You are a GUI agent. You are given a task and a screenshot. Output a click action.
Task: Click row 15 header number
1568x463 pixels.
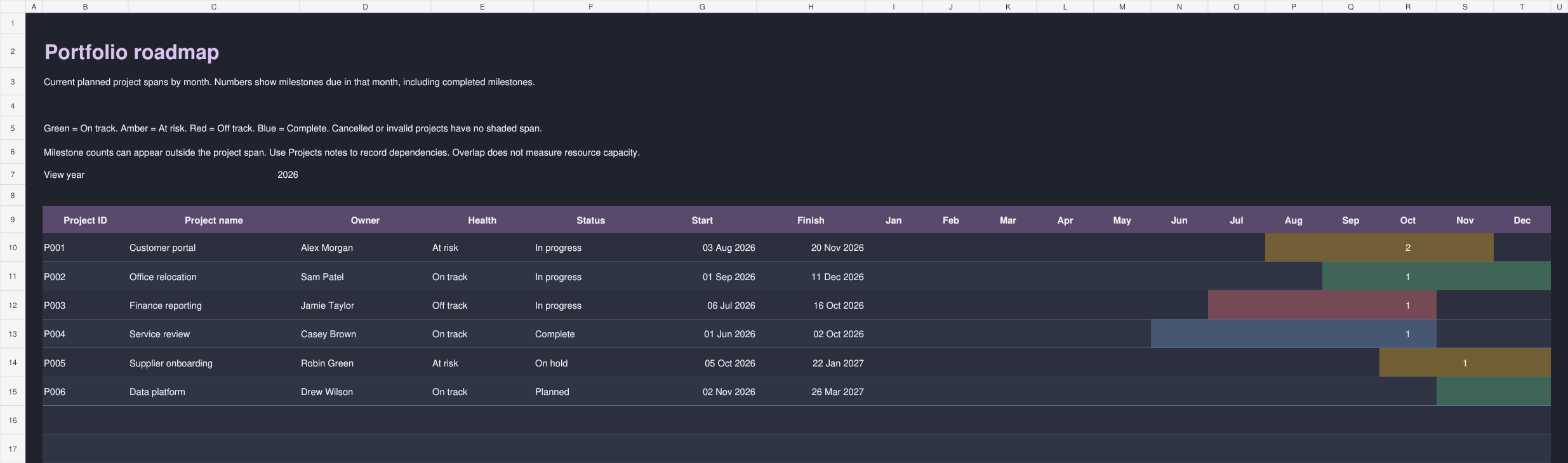pyautogui.click(x=13, y=392)
